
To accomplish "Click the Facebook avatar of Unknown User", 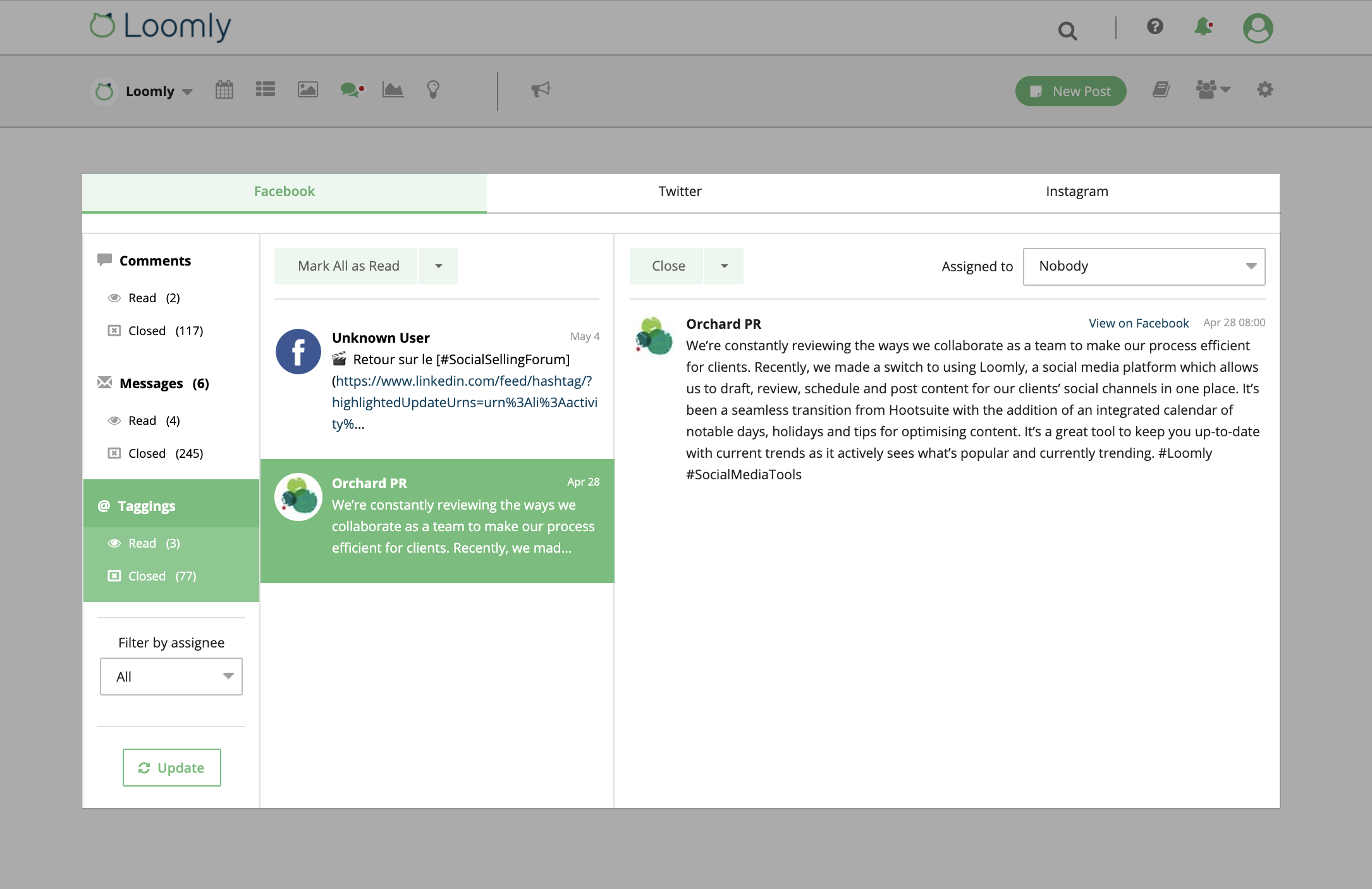I will (298, 352).
